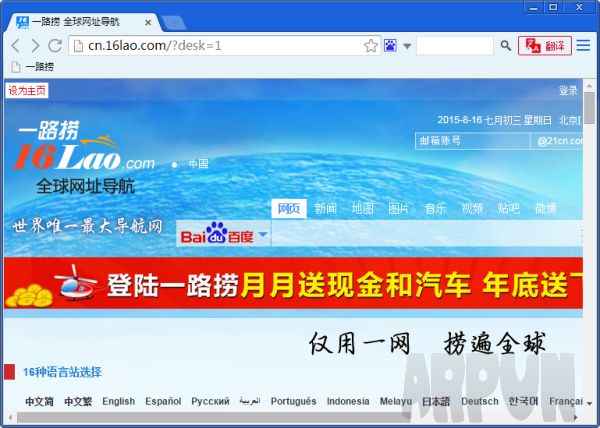Bookmark this page with the star icon
Screen dimensions: 600x428
click(370, 46)
